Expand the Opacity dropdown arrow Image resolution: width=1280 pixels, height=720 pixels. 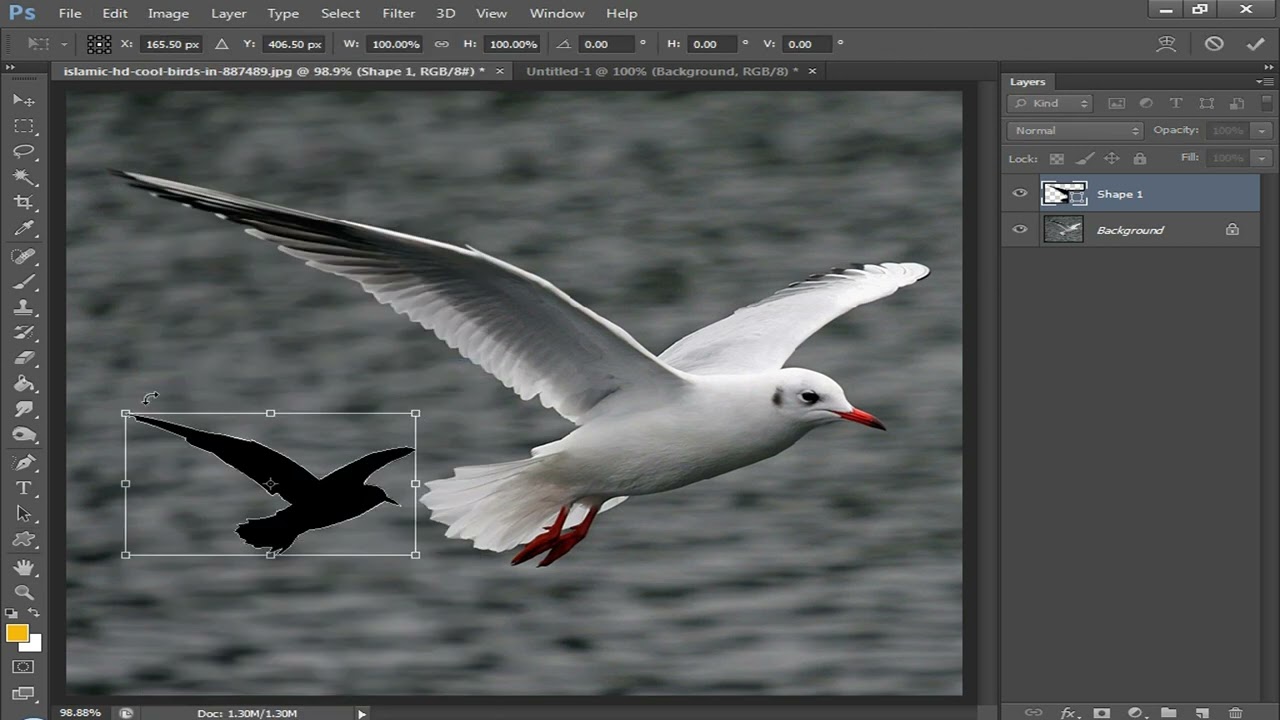1262,130
